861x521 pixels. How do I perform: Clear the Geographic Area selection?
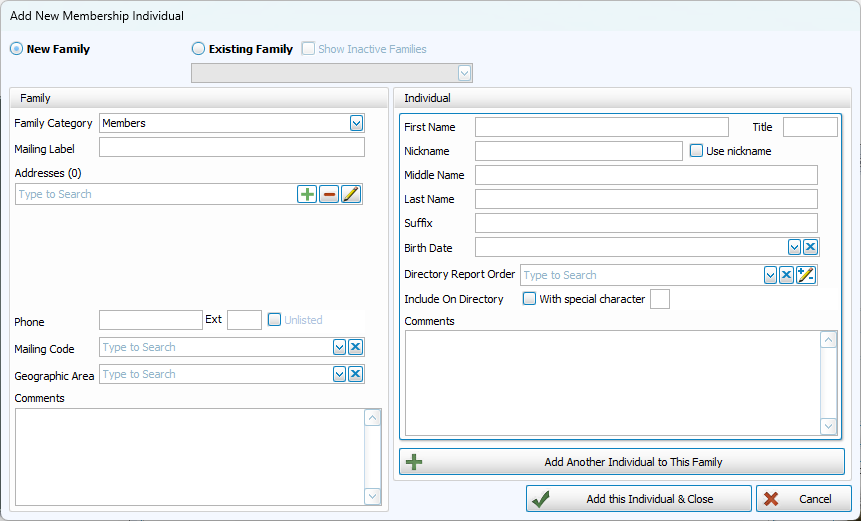355,374
